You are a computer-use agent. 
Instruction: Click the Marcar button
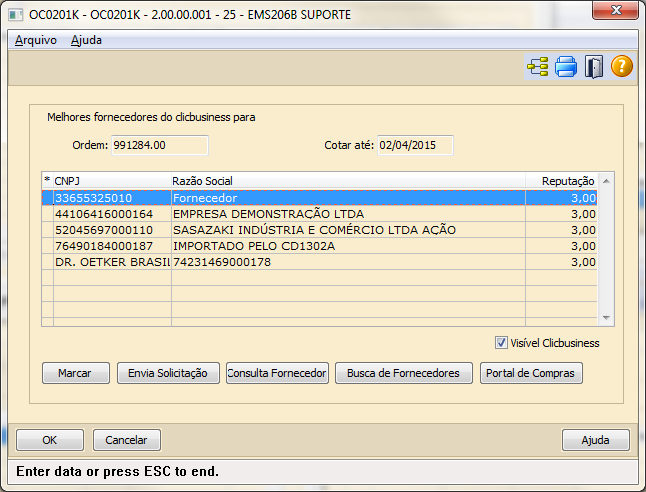76,373
